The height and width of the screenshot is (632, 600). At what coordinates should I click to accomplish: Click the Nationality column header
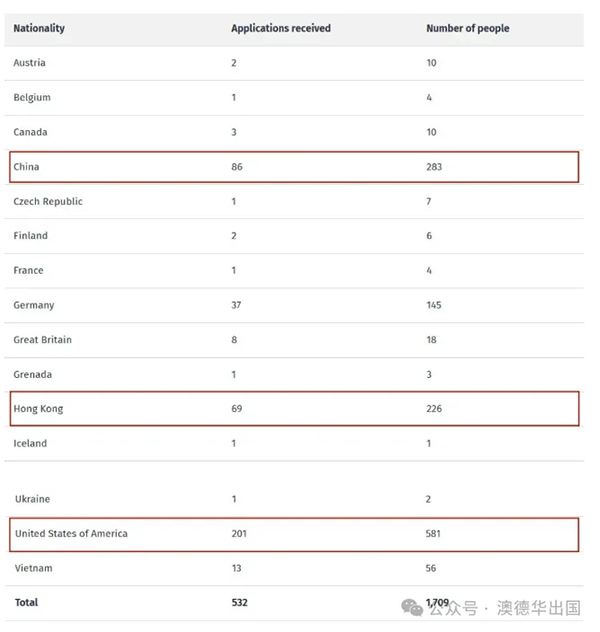tap(39, 28)
